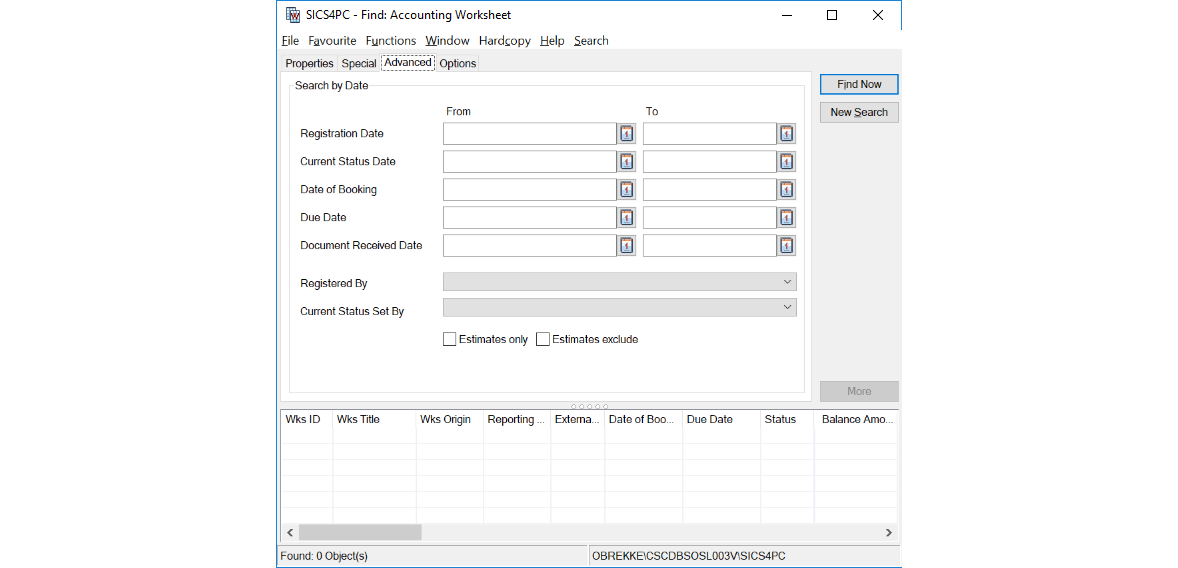Click in the Document Received Date To field

709,246
